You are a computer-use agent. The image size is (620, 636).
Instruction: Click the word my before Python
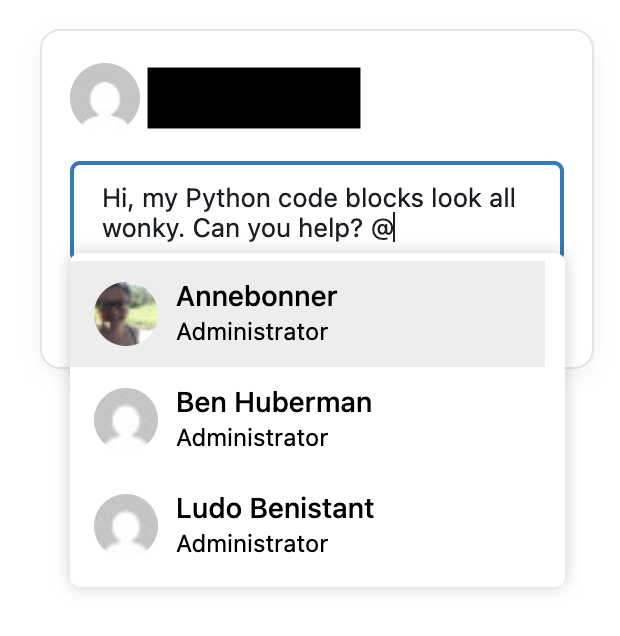click(160, 201)
